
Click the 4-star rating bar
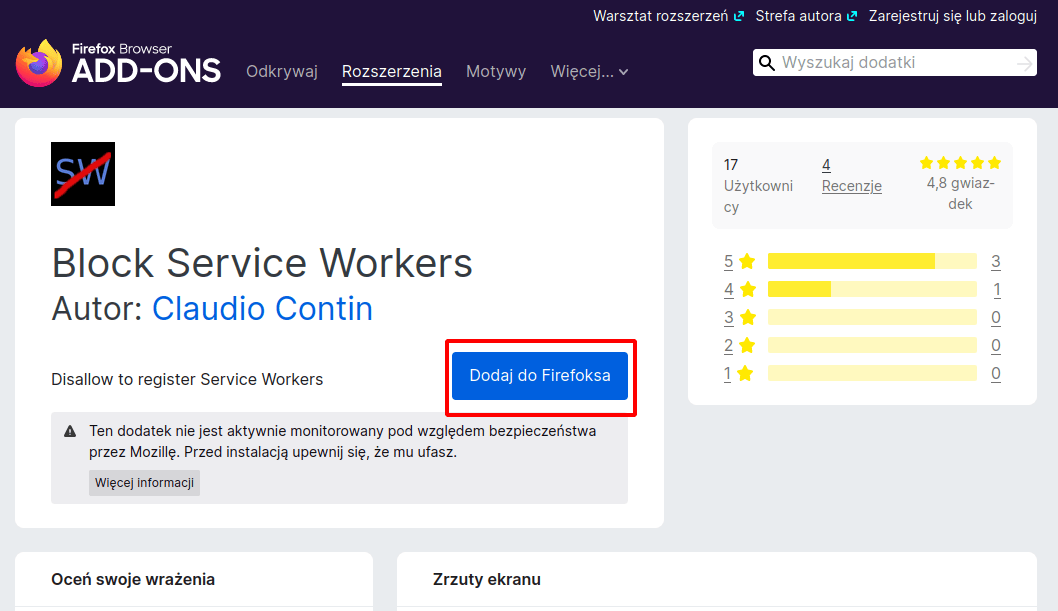pyautogui.click(x=872, y=289)
